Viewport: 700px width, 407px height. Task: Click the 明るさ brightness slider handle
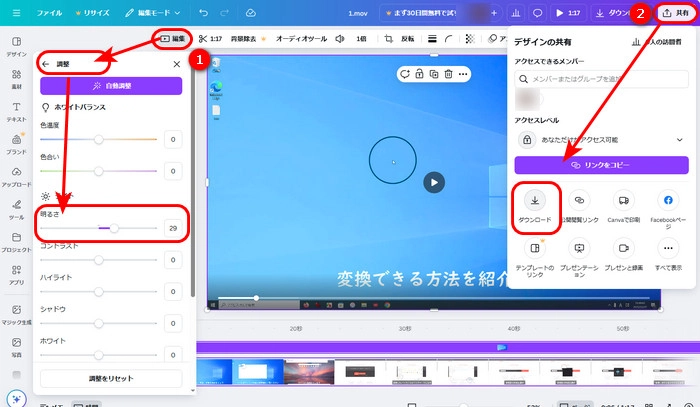pos(114,228)
